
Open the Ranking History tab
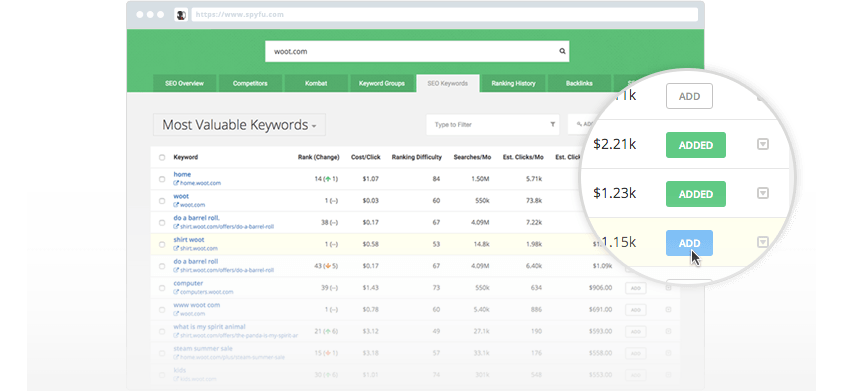(513, 83)
